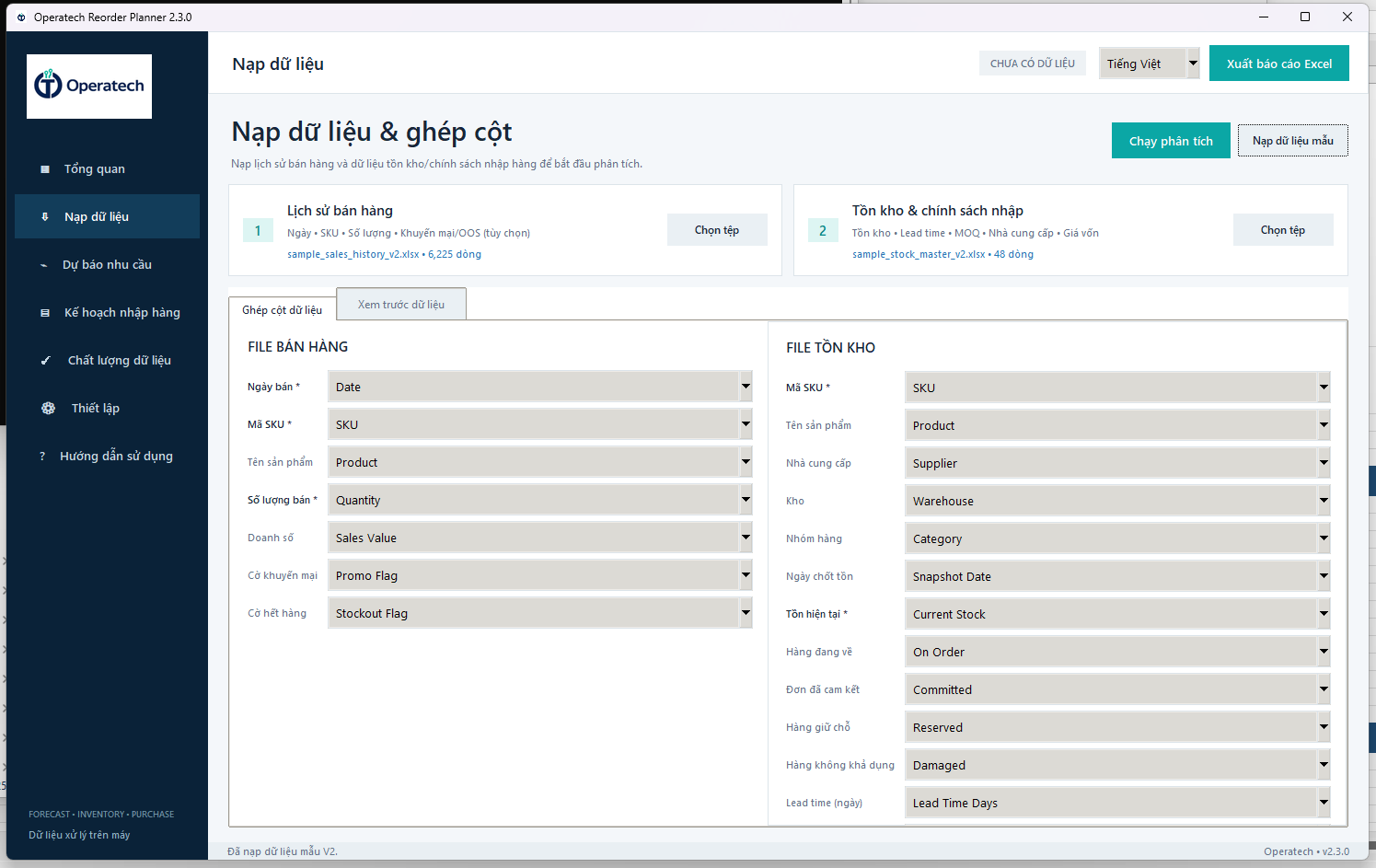Click Xuất báo cáo Excel button
Screen dimensions: 1376x868
tap(1279, 64)
